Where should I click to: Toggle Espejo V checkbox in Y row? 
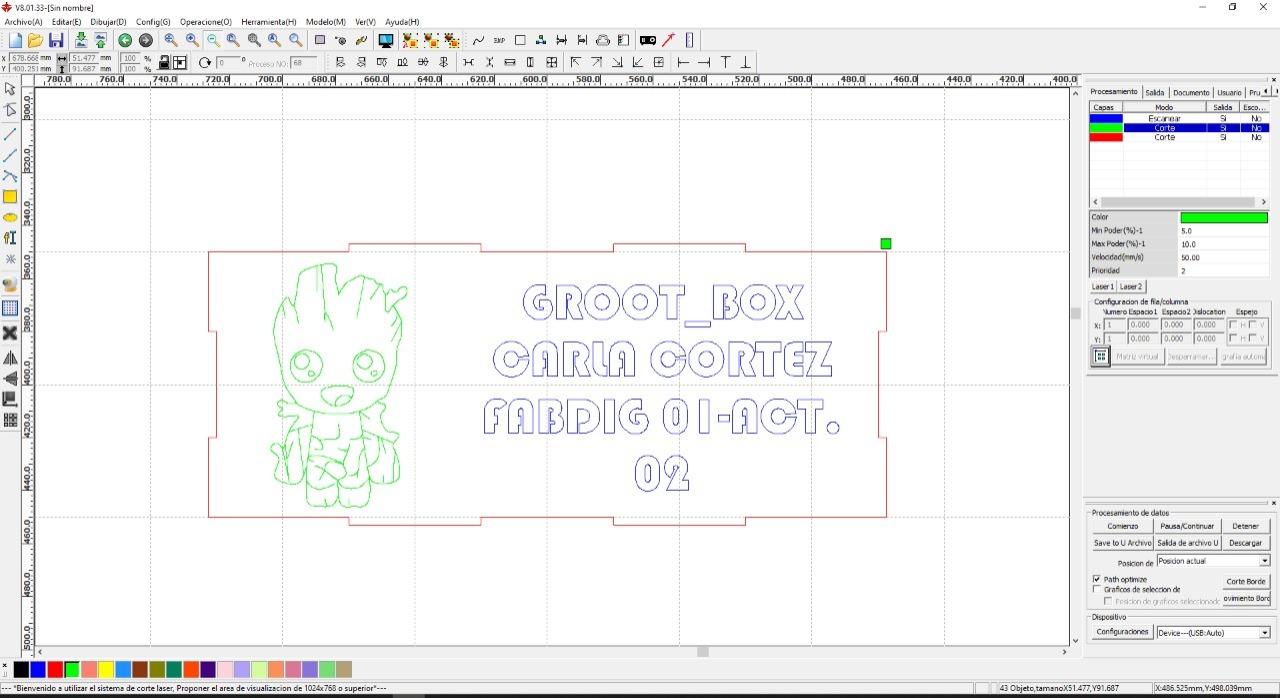(x=1252, y=338)
